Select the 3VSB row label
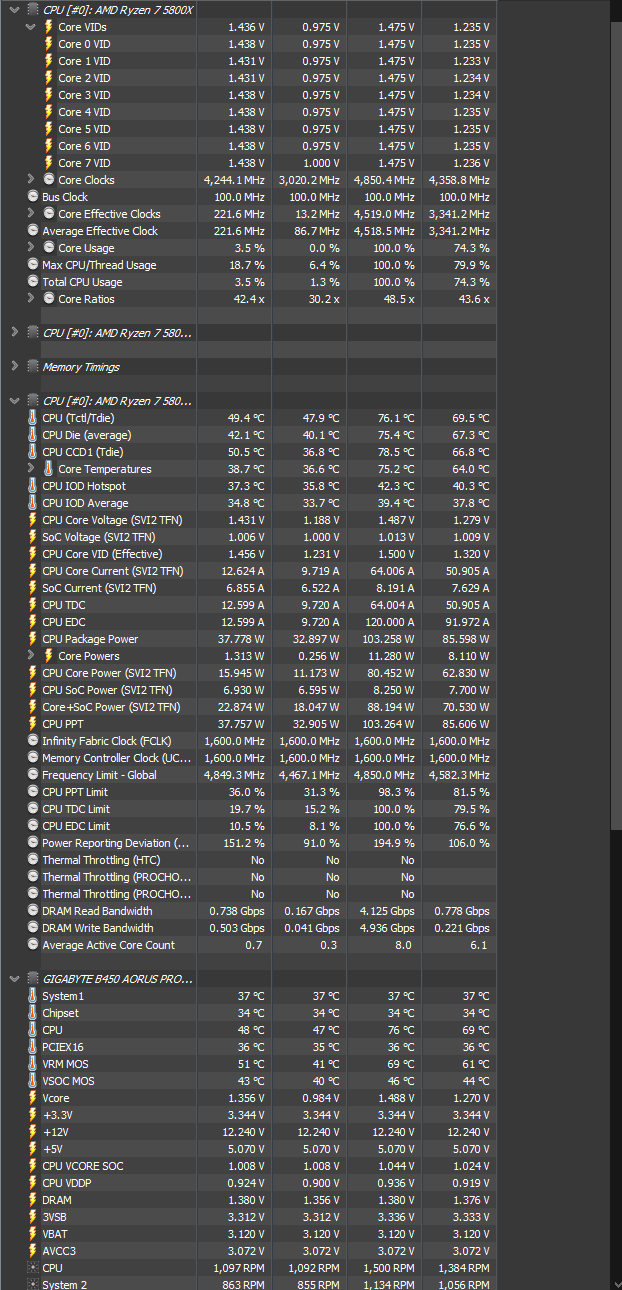Viewport: 622px width, 1290px height. coord(56,1217)
